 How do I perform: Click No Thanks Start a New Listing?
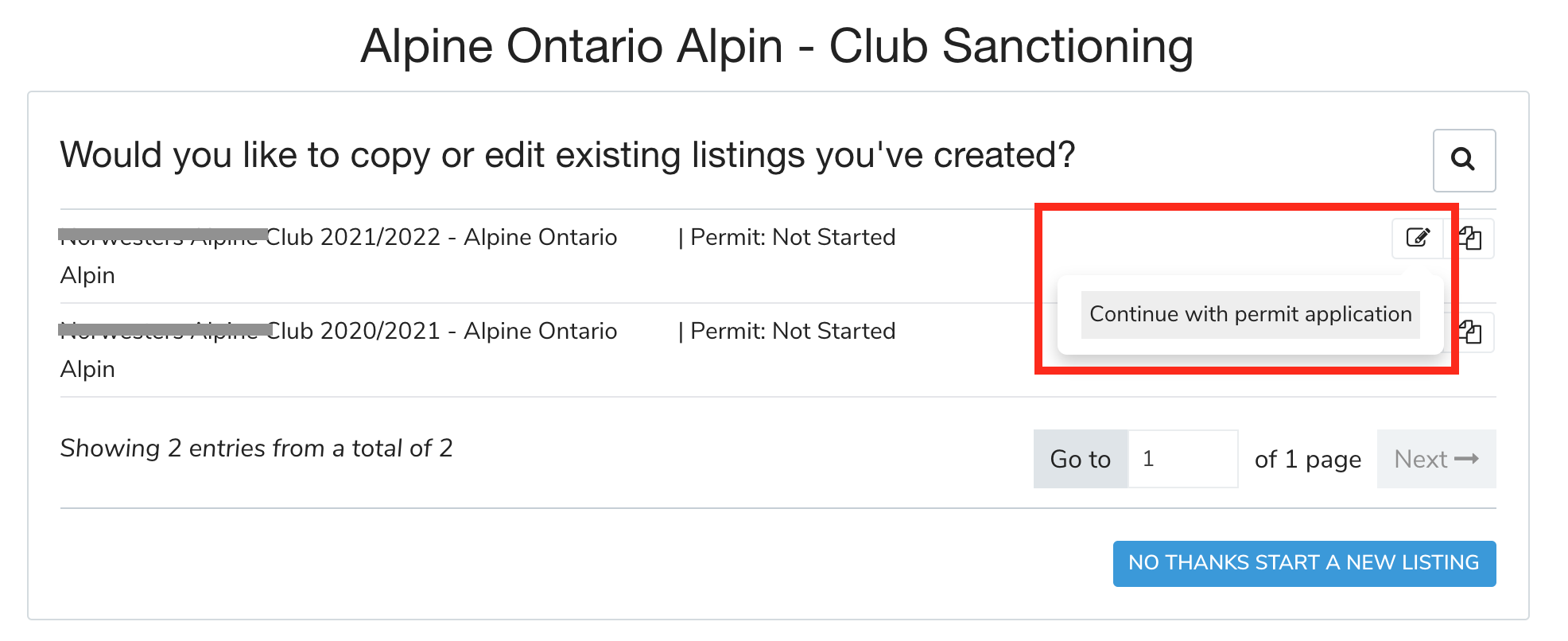click(x=1304, y=563)
